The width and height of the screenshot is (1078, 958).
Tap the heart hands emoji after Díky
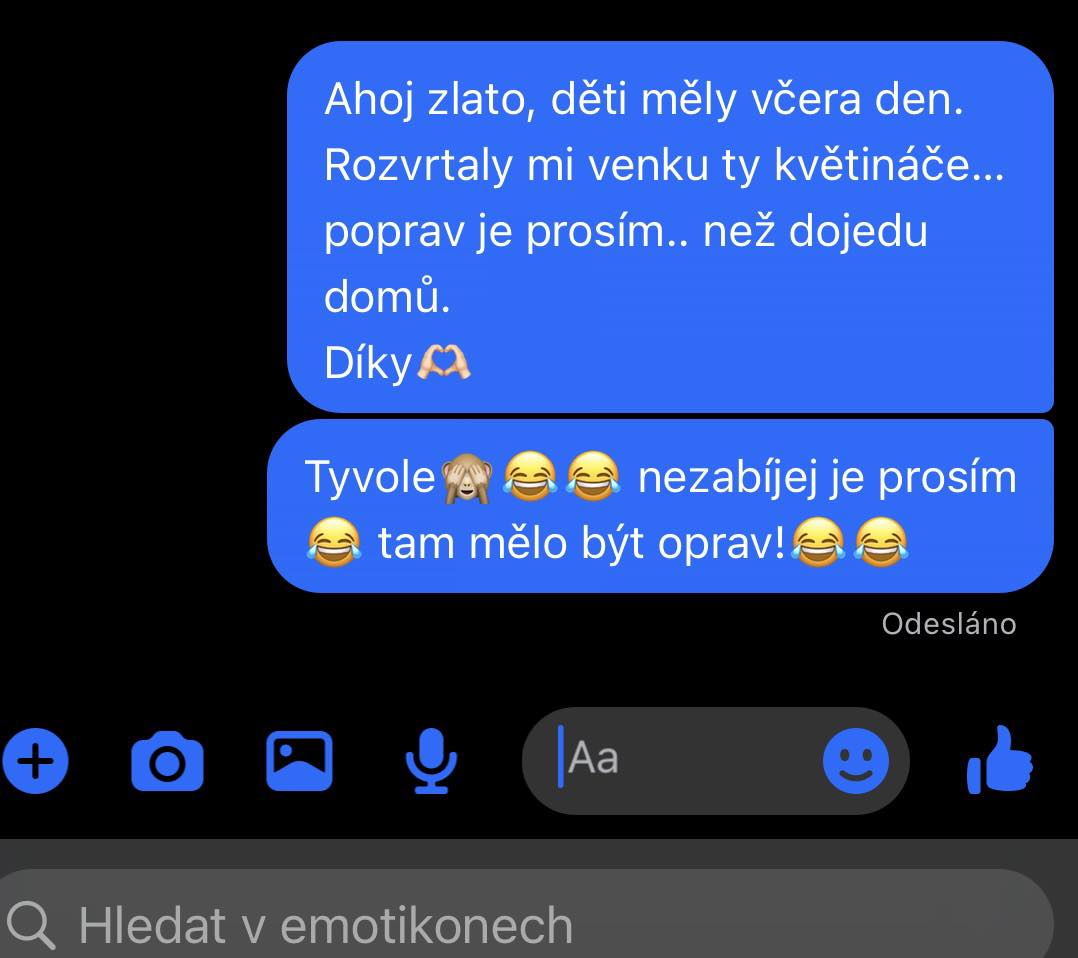coord(444,362)
